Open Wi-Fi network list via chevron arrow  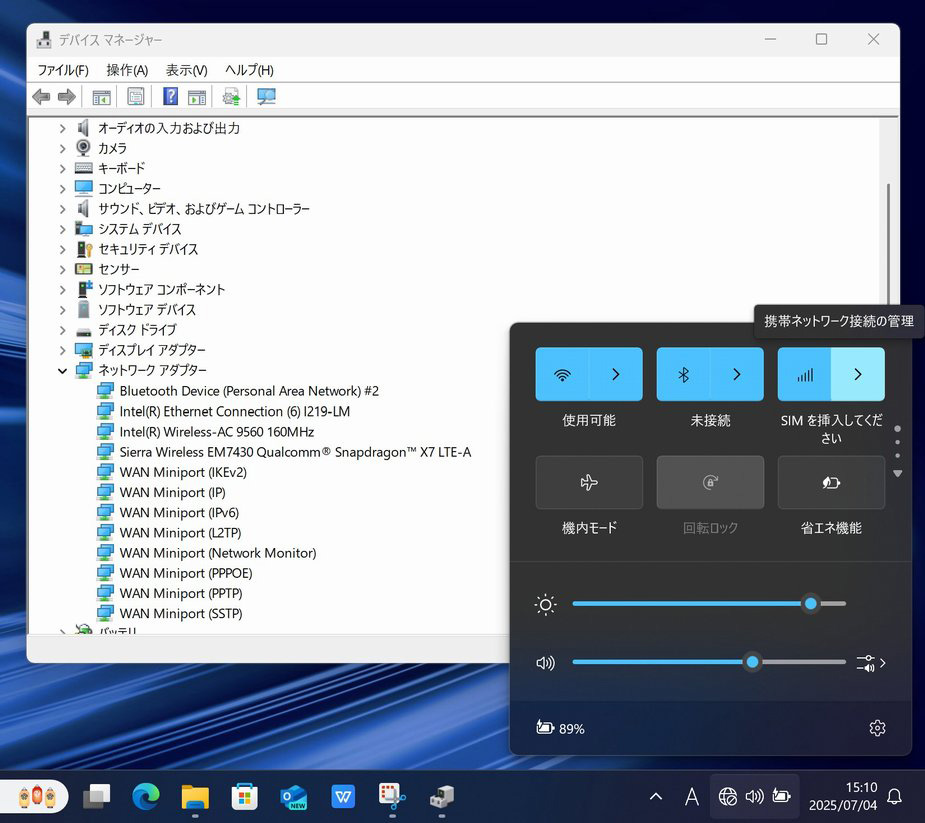(x=616, y=374)
